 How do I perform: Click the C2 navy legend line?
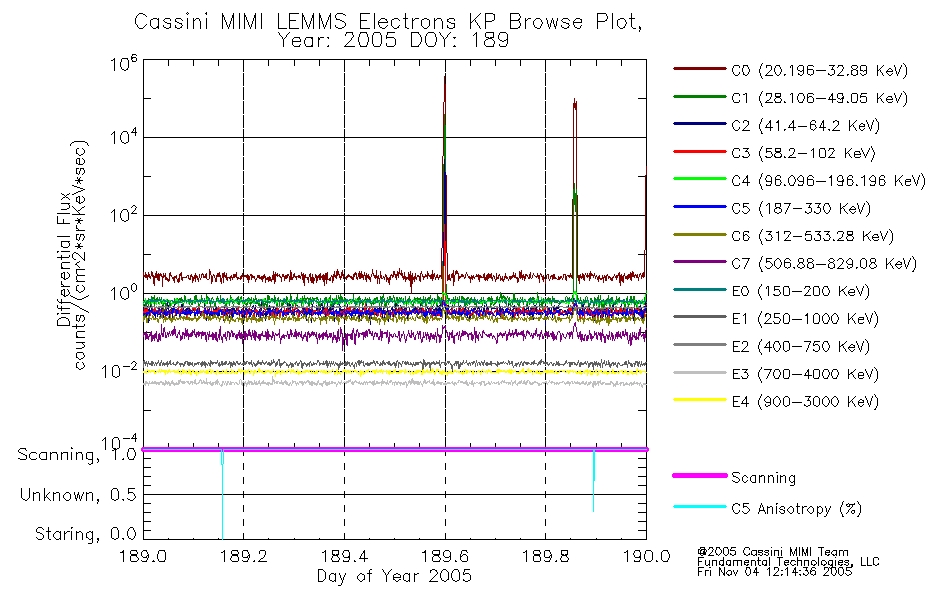click(x=699, y=124)
